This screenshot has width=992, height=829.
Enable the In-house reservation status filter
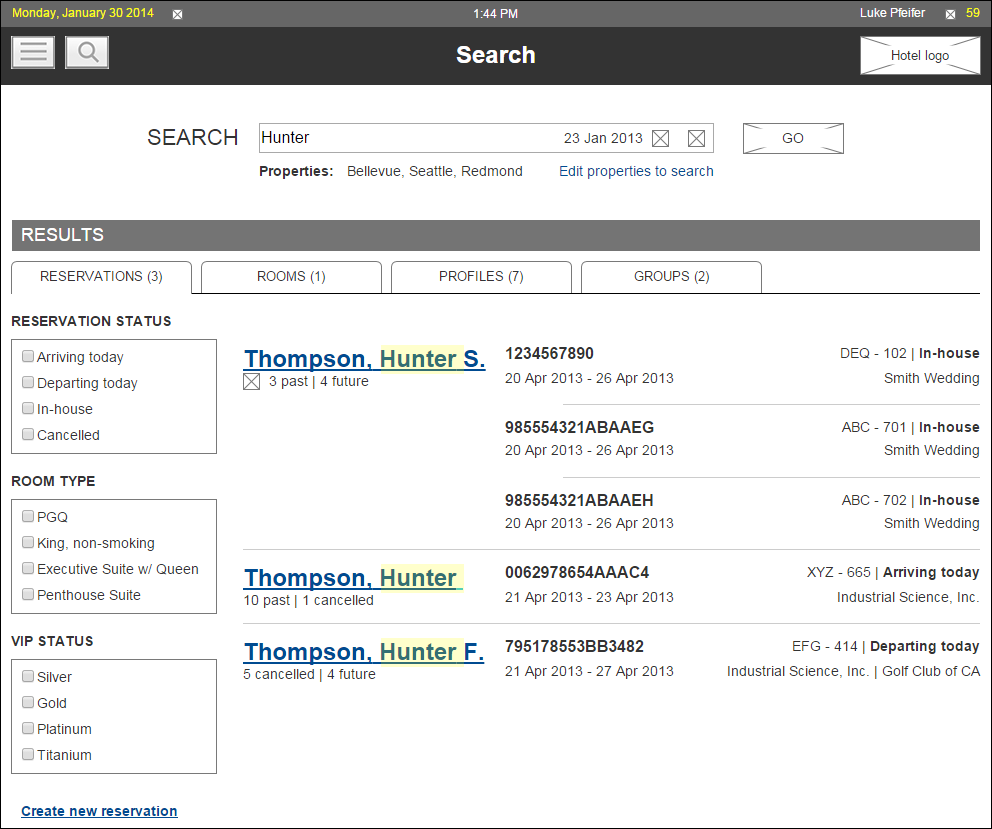(x=27, y=407)
